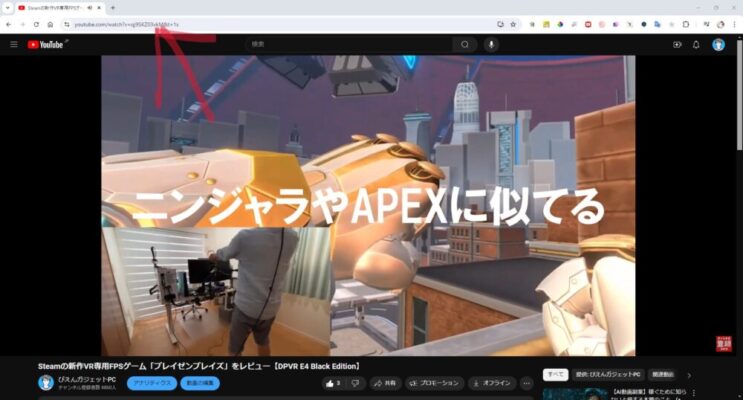
Task: Select the 提供: ぴえんガジェットPC chip
Action: coord(608,374)
